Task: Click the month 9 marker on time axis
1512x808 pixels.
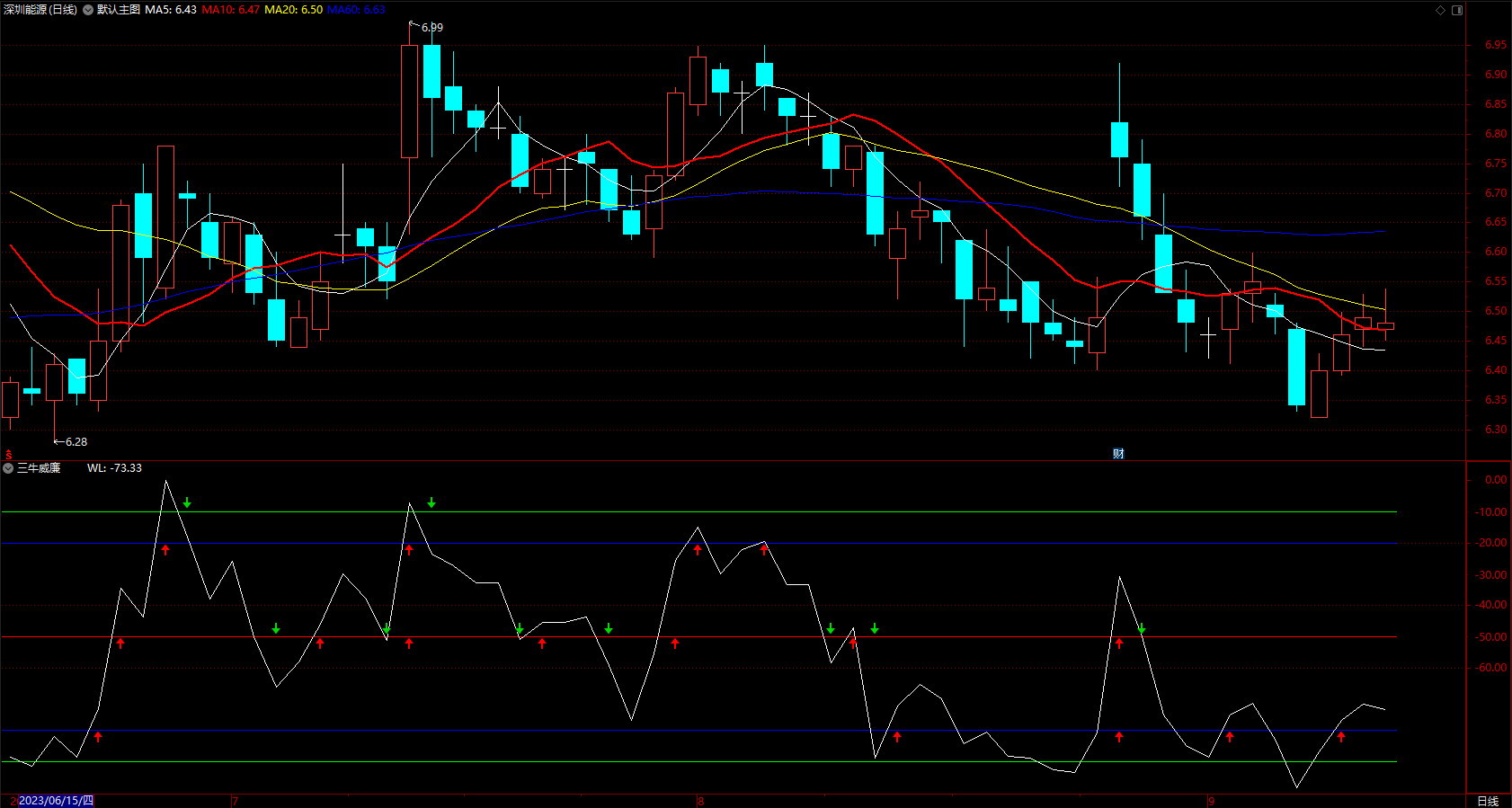Action: [1212, 801]
